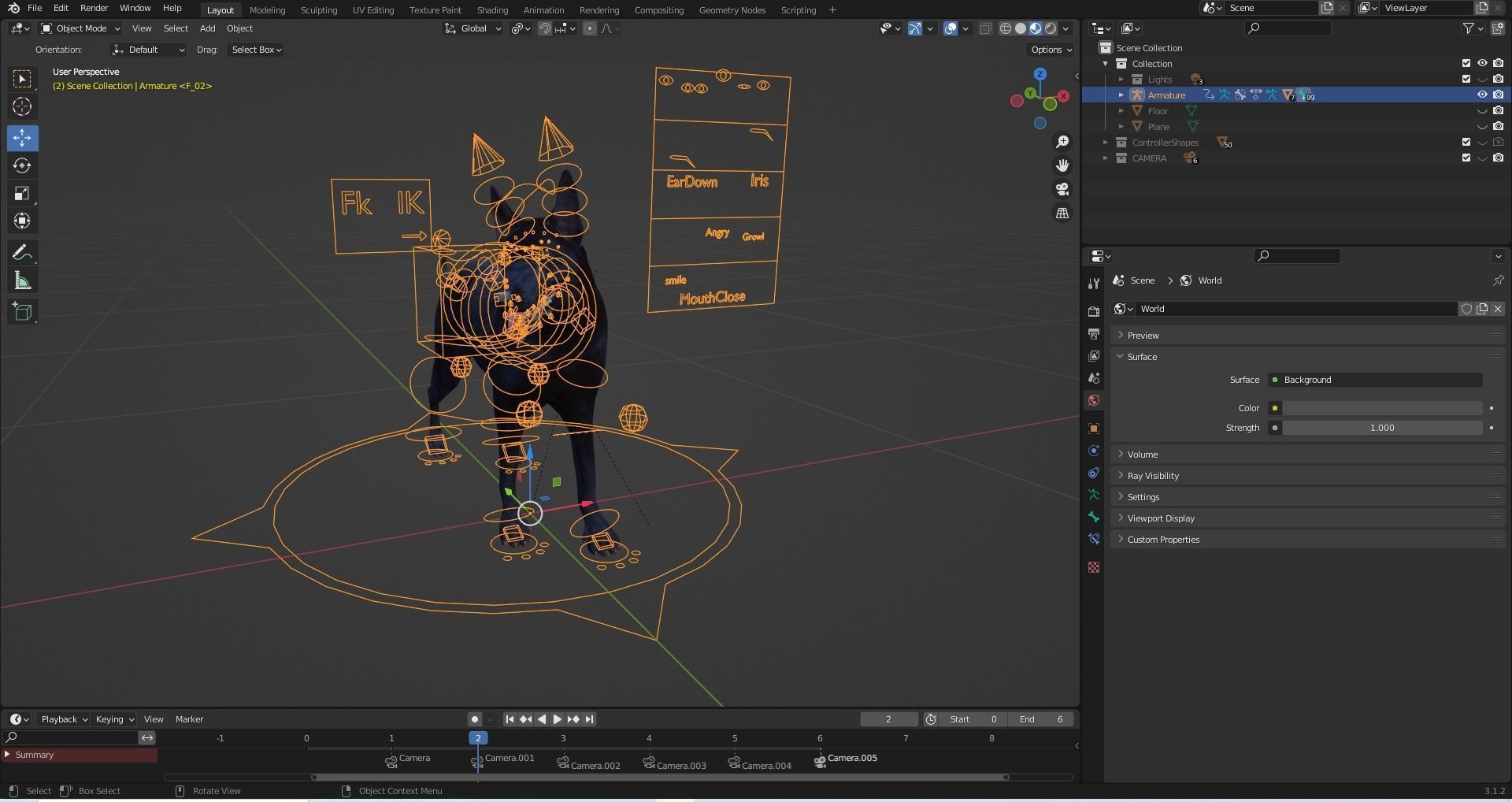Viewport: 1512px width, 802px height.
Task: Select the Cursor tool
Action: (22, 106)
